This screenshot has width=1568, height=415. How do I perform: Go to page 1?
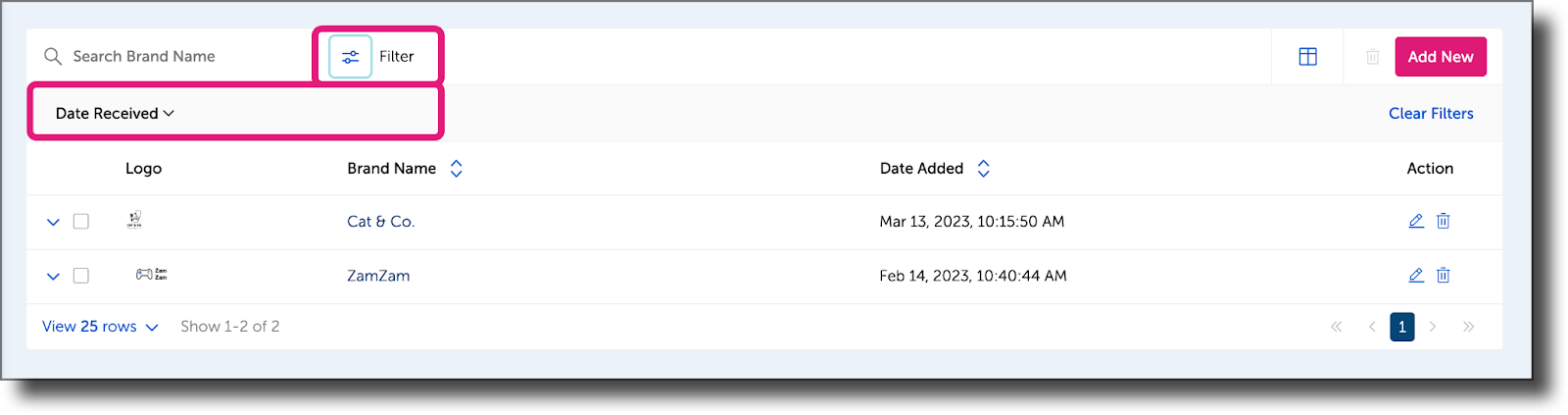(x=1401, y=327)
